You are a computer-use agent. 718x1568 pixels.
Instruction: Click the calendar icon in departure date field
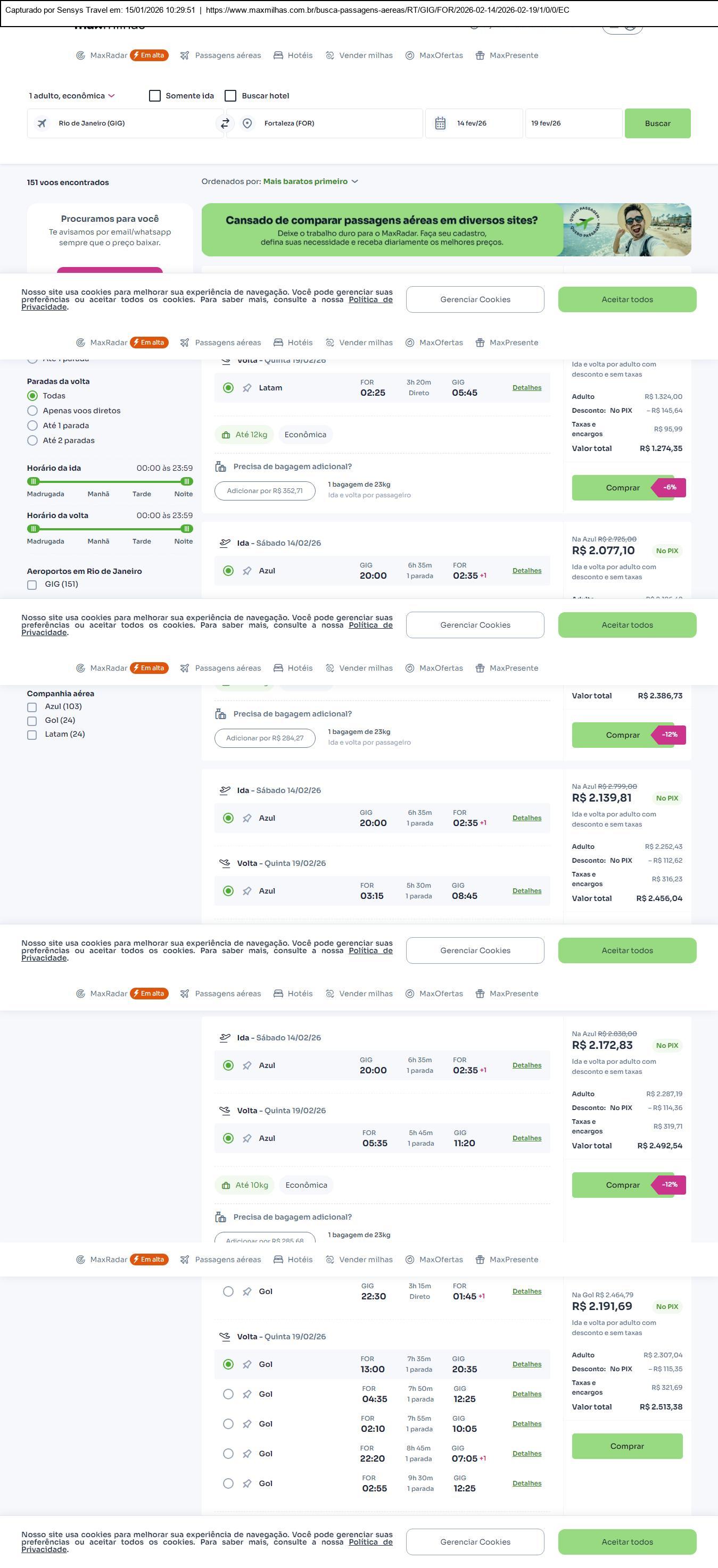[x=440, y=123]
